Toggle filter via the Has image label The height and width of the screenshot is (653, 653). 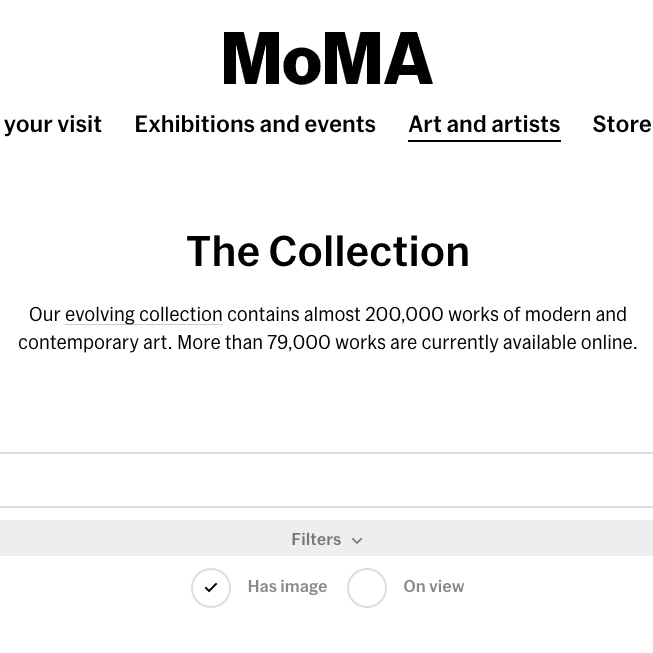click(287, 587)
